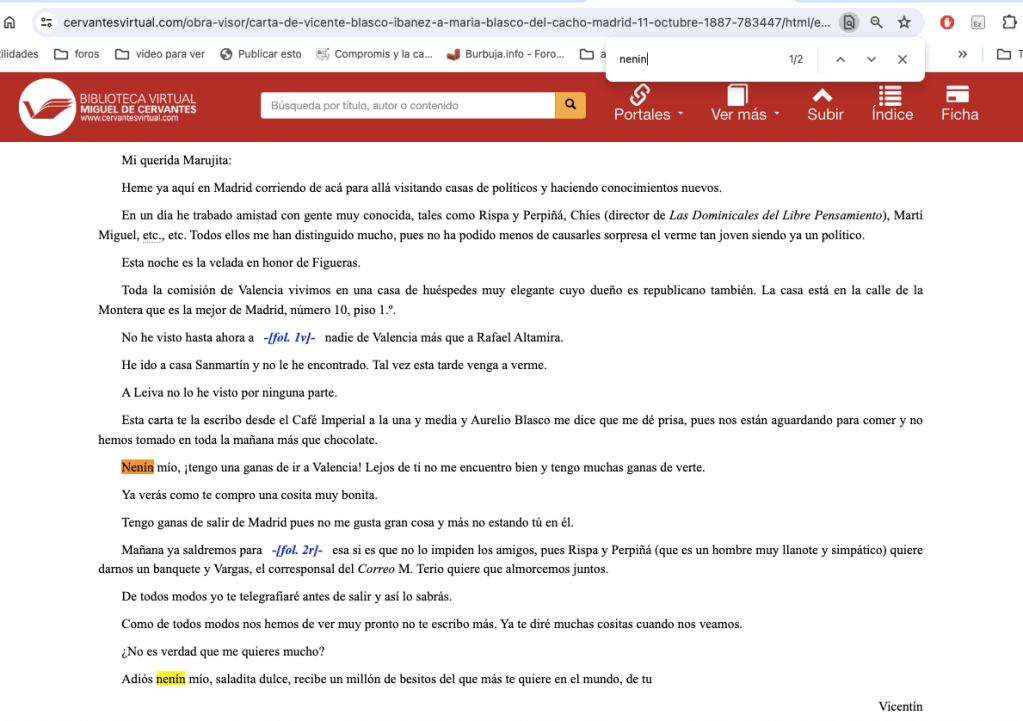1023x721 pixels.
Task: Click the orange search button
Action: click(x=570, y=105)
